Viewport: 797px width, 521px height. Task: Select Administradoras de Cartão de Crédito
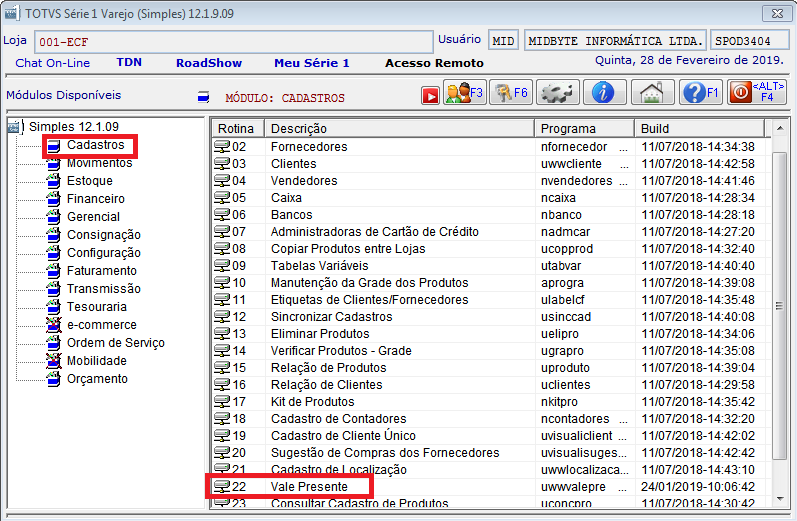coord(375,232)
